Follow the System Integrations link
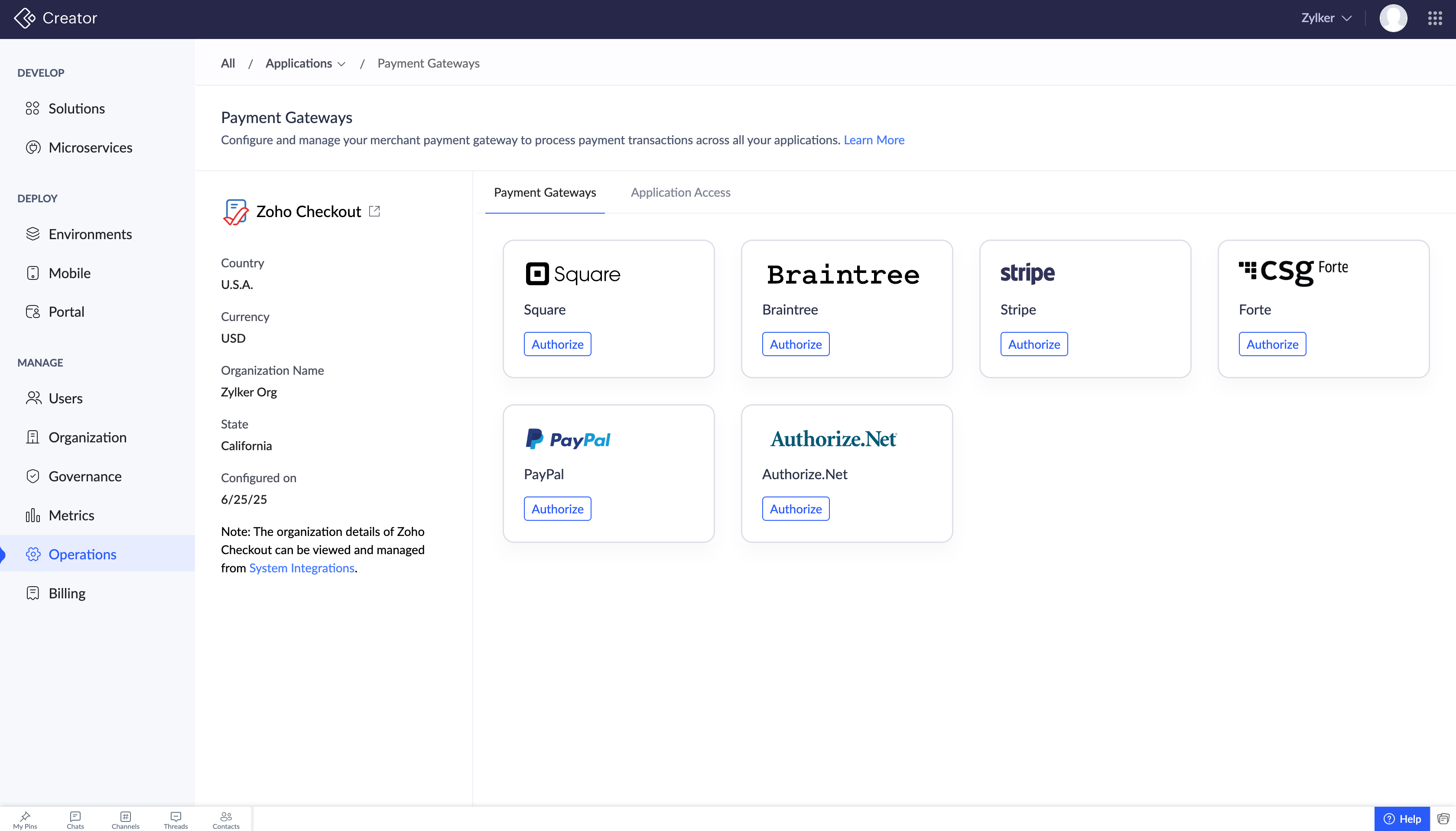 point(301,568)
